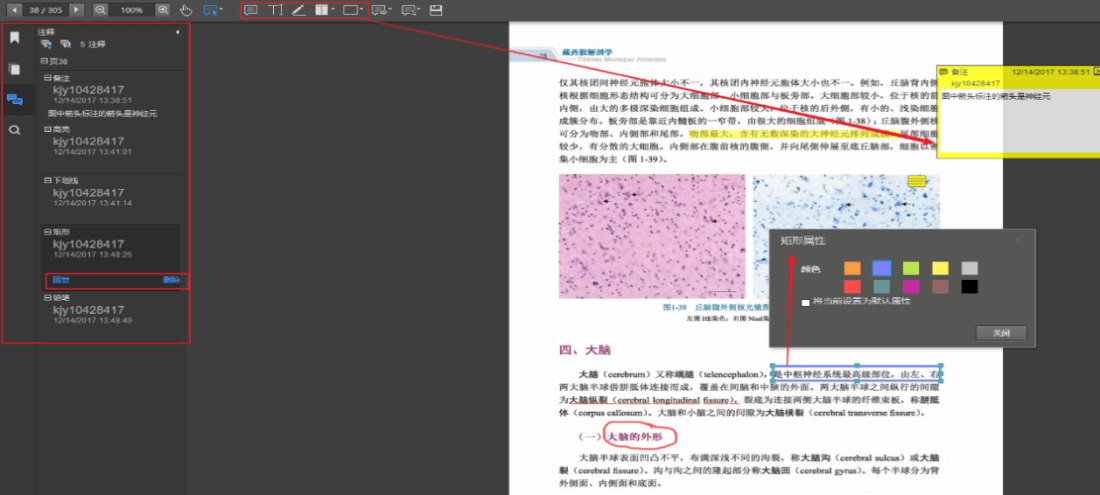The height and width of the screenshot is (495, 1100).
Task: Collapse the 页38 annotation group
Action: (x=43, y=61)
